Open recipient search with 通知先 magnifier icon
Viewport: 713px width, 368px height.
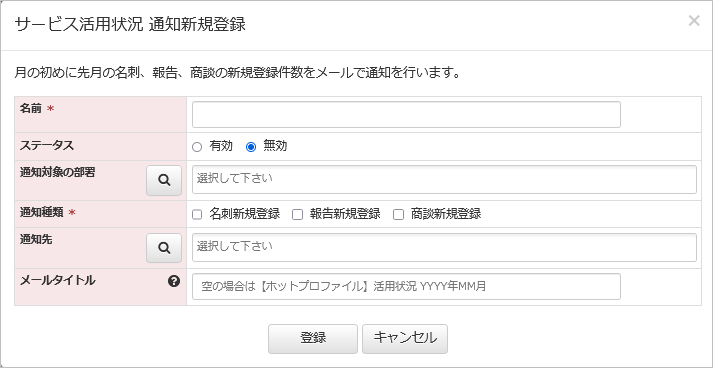pyautogui.click(x=164, y=248)
